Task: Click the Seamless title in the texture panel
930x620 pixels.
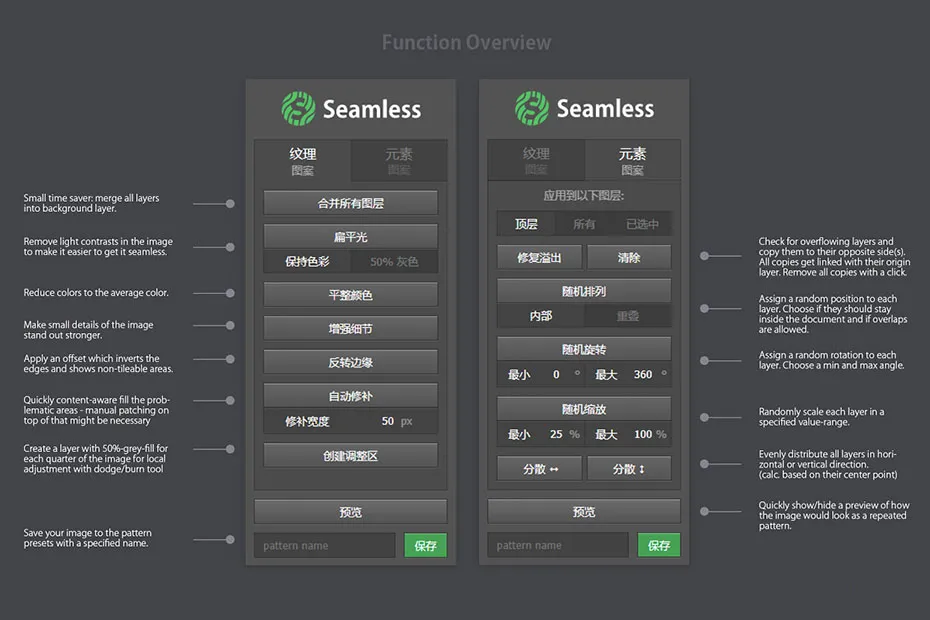Action: tap(372, 109)
